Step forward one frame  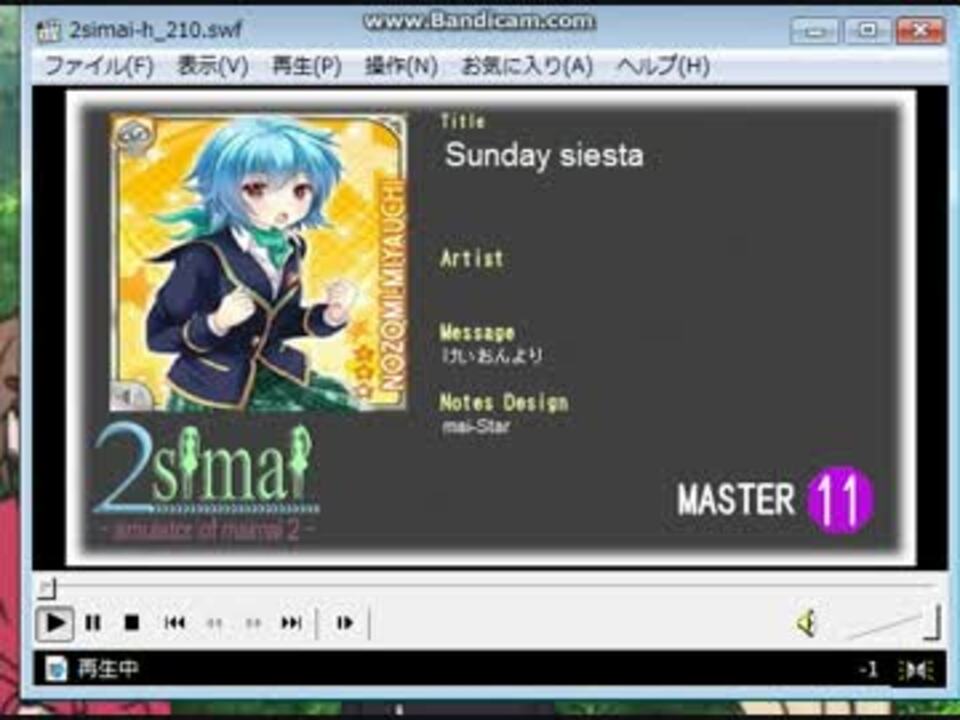pos(345,623)
